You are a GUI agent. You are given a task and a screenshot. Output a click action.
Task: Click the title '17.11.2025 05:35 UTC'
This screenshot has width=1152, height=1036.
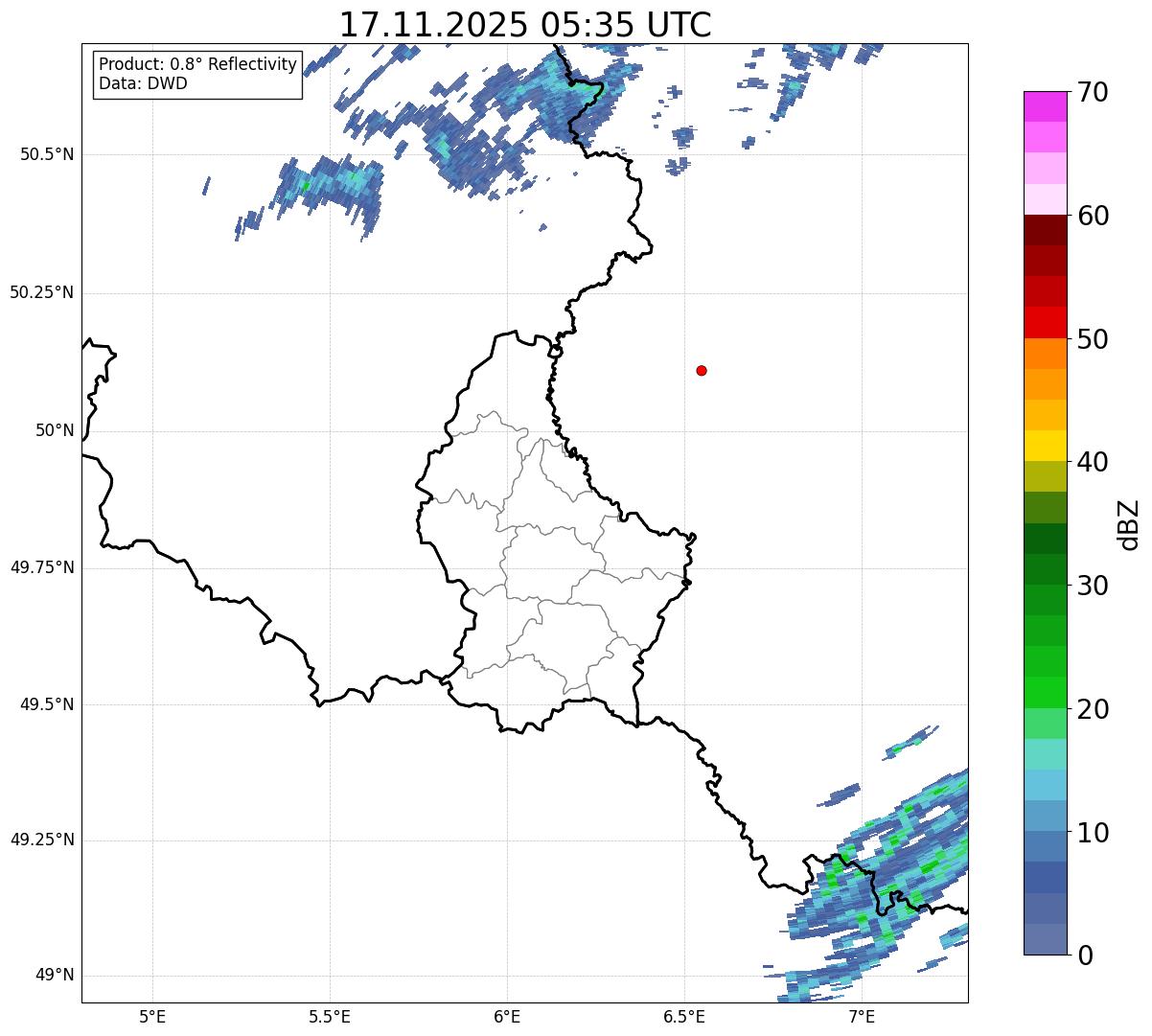(525, 24)
